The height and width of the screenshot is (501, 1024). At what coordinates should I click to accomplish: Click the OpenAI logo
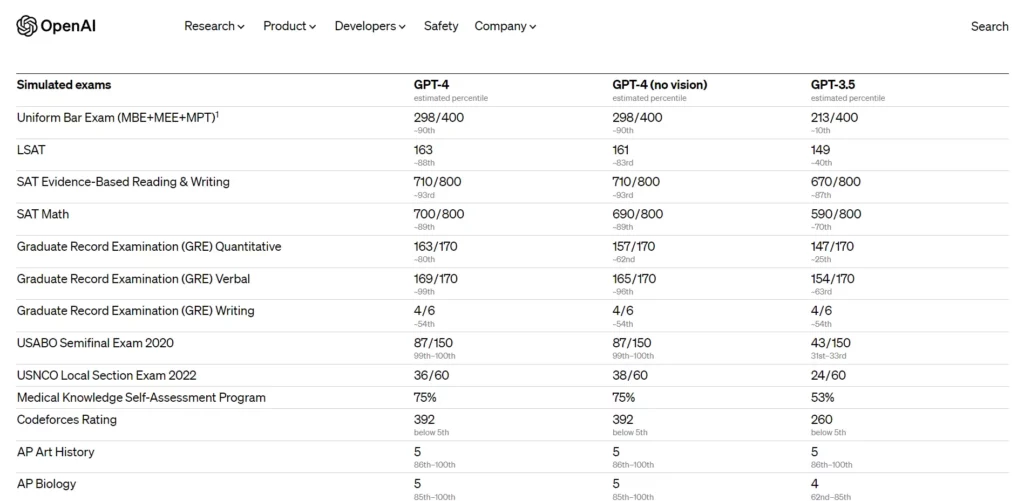(56, 26)
